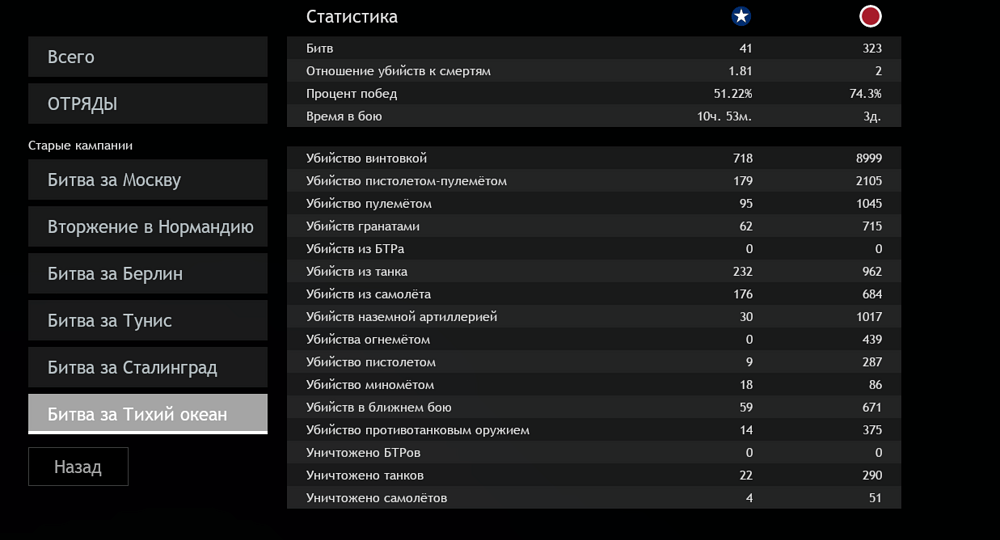Click the white star Allies faction icon
Screen dimensions: 1000x540
741,16
